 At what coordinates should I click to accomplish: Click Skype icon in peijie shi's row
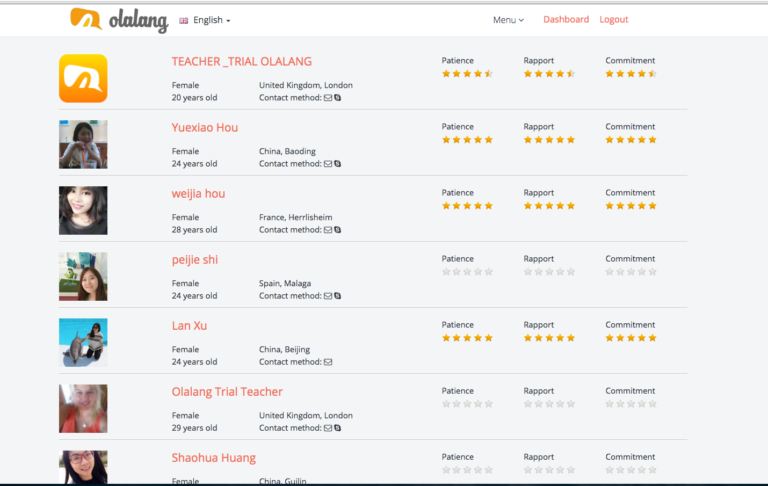338,296
